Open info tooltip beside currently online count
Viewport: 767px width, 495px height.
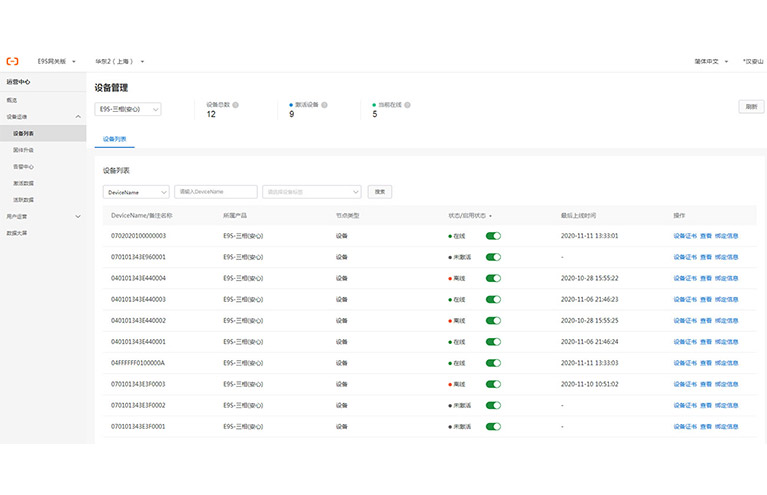tap(407, 105)
